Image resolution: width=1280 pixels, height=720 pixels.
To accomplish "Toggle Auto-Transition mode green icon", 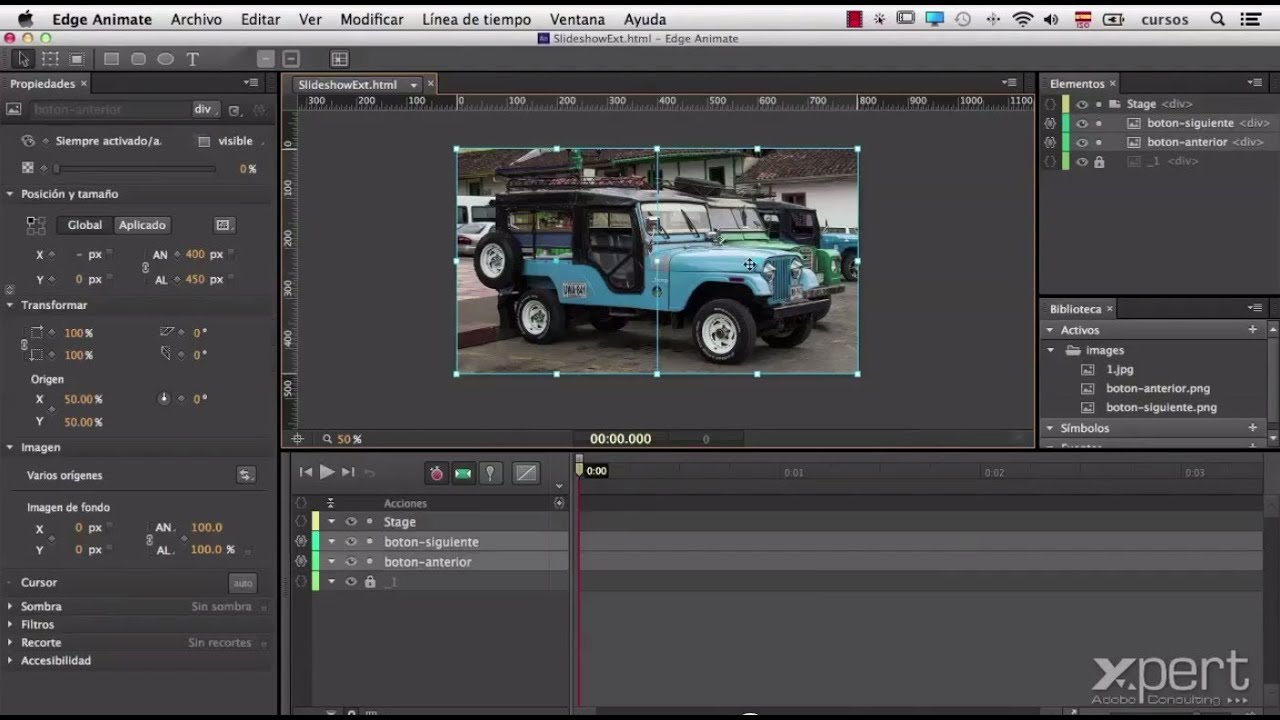I will (x=463, y=473).
